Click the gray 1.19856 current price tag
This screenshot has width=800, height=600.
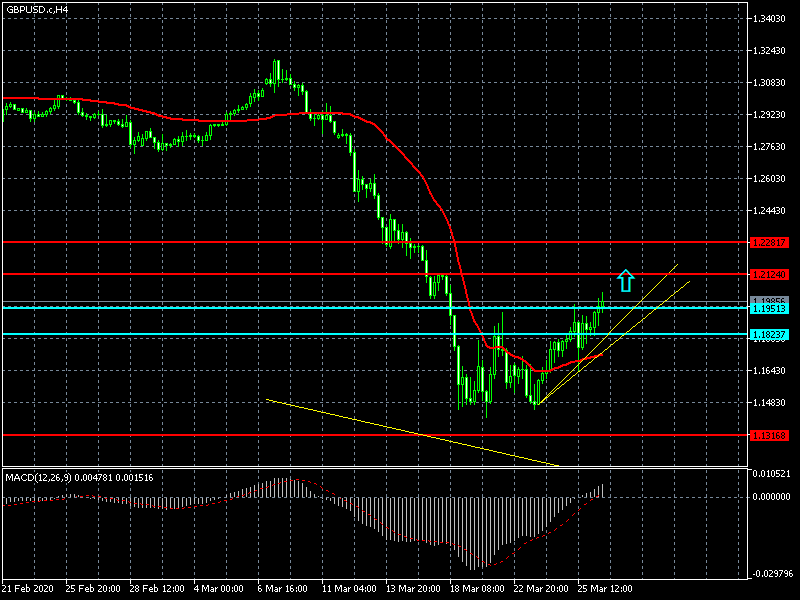point(769,300)
